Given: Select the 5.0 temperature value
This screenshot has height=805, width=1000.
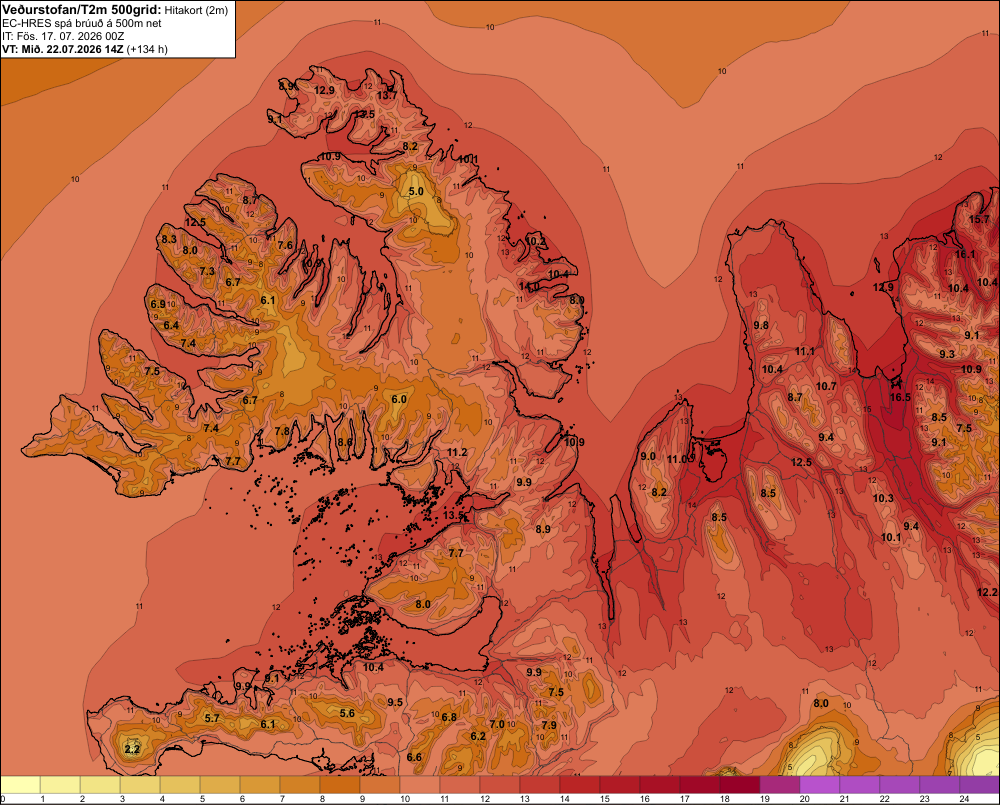Looking at the screenshot, I should point(416,191).
